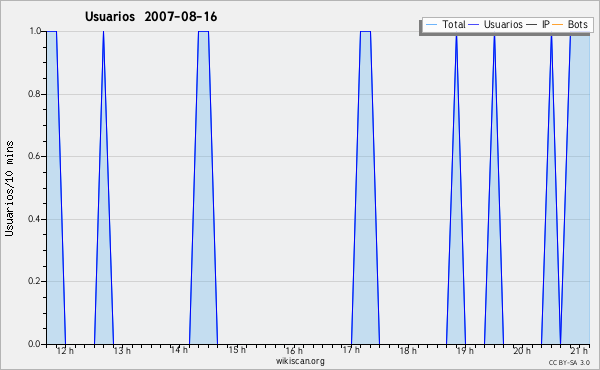Click the '19 h' x-axis label
Screen dimensions: 600x370
(x=465, y=351)
